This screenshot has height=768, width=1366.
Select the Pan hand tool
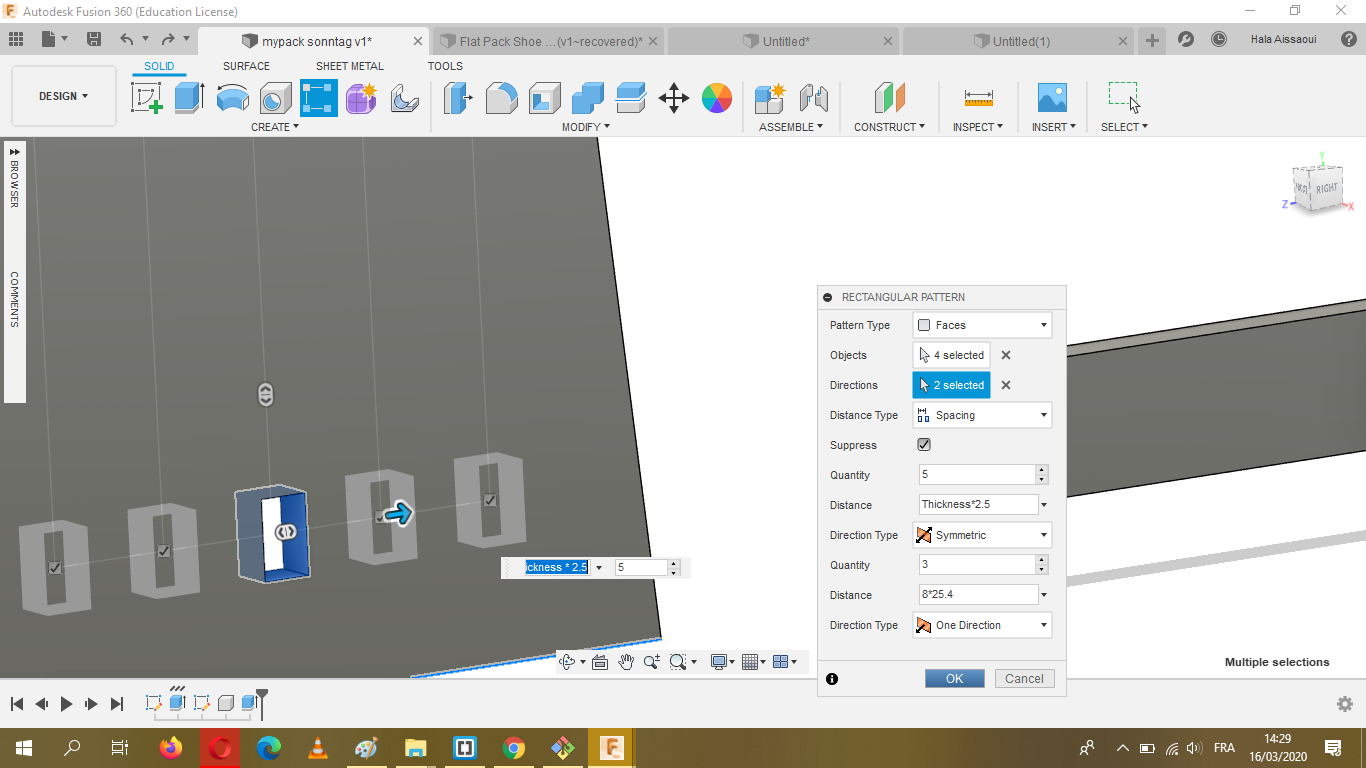coord(626,662)
